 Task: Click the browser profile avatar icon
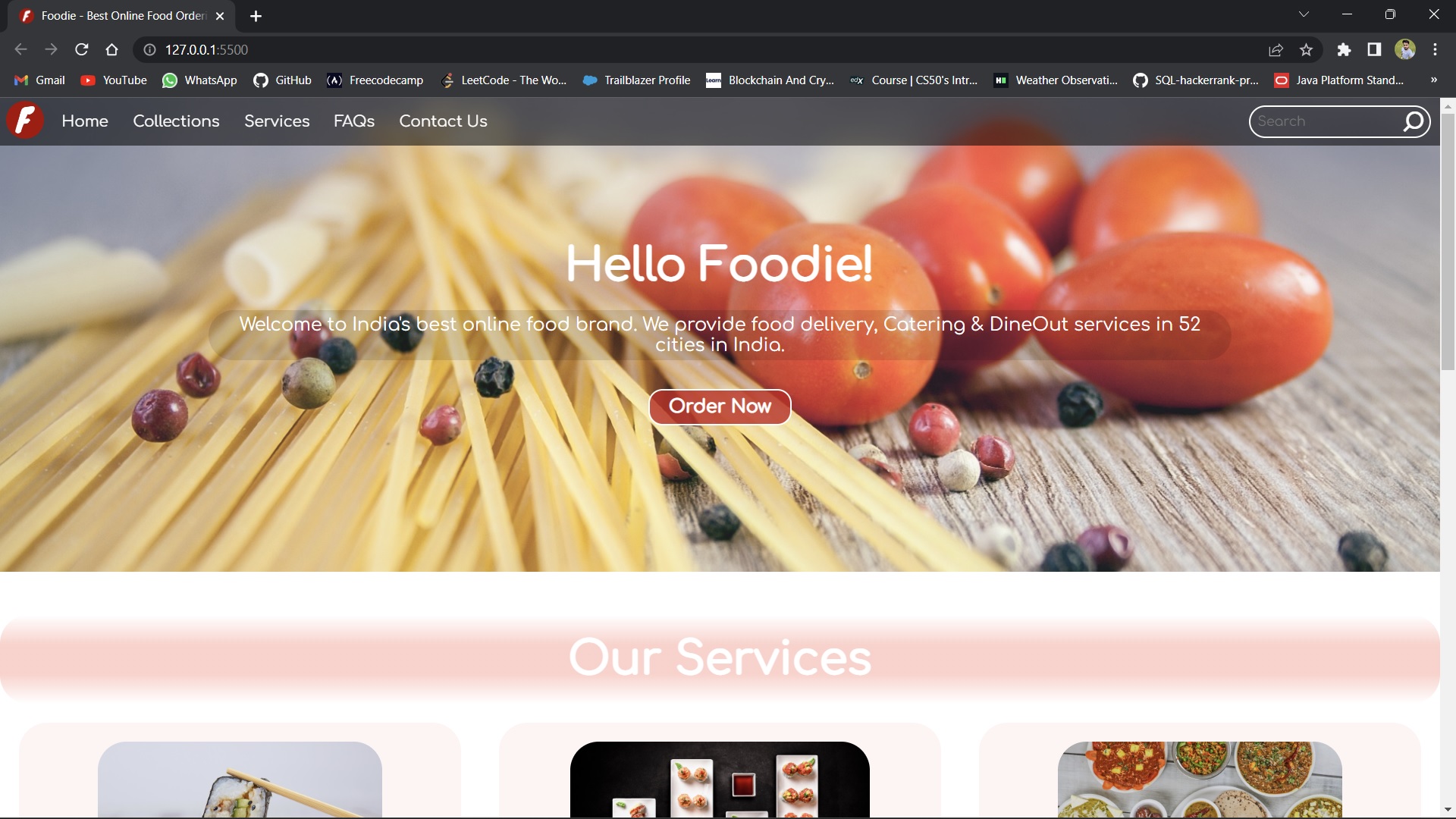click(1405, 49)
